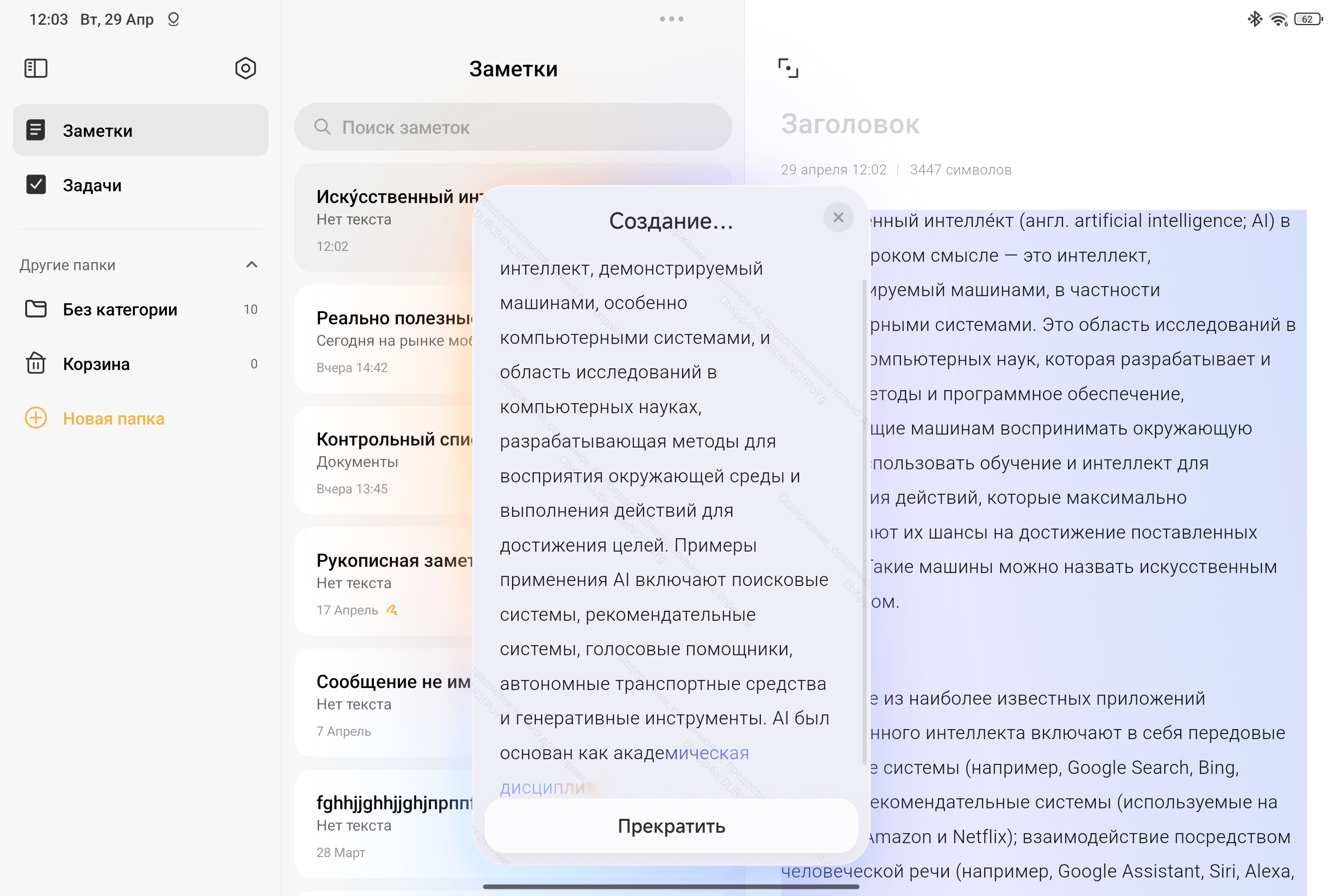1343x896 pixels.
Task: Click the Новая папка link
Action: coord(114,418)
